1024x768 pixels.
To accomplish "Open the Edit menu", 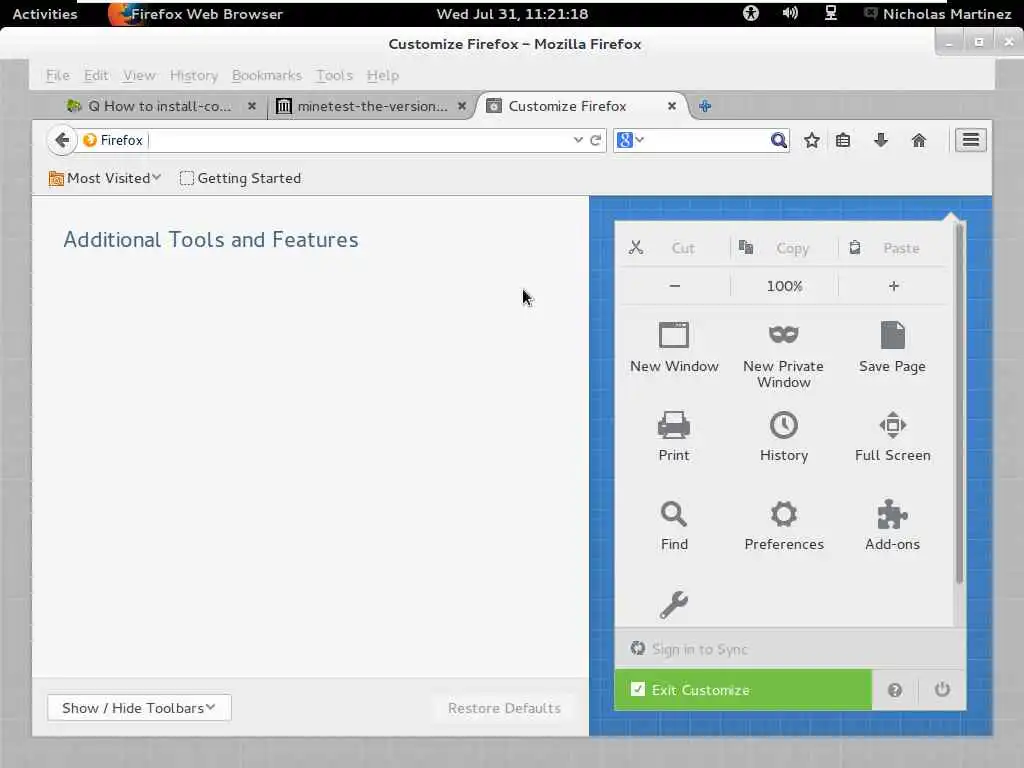I will tap(96, 75).
